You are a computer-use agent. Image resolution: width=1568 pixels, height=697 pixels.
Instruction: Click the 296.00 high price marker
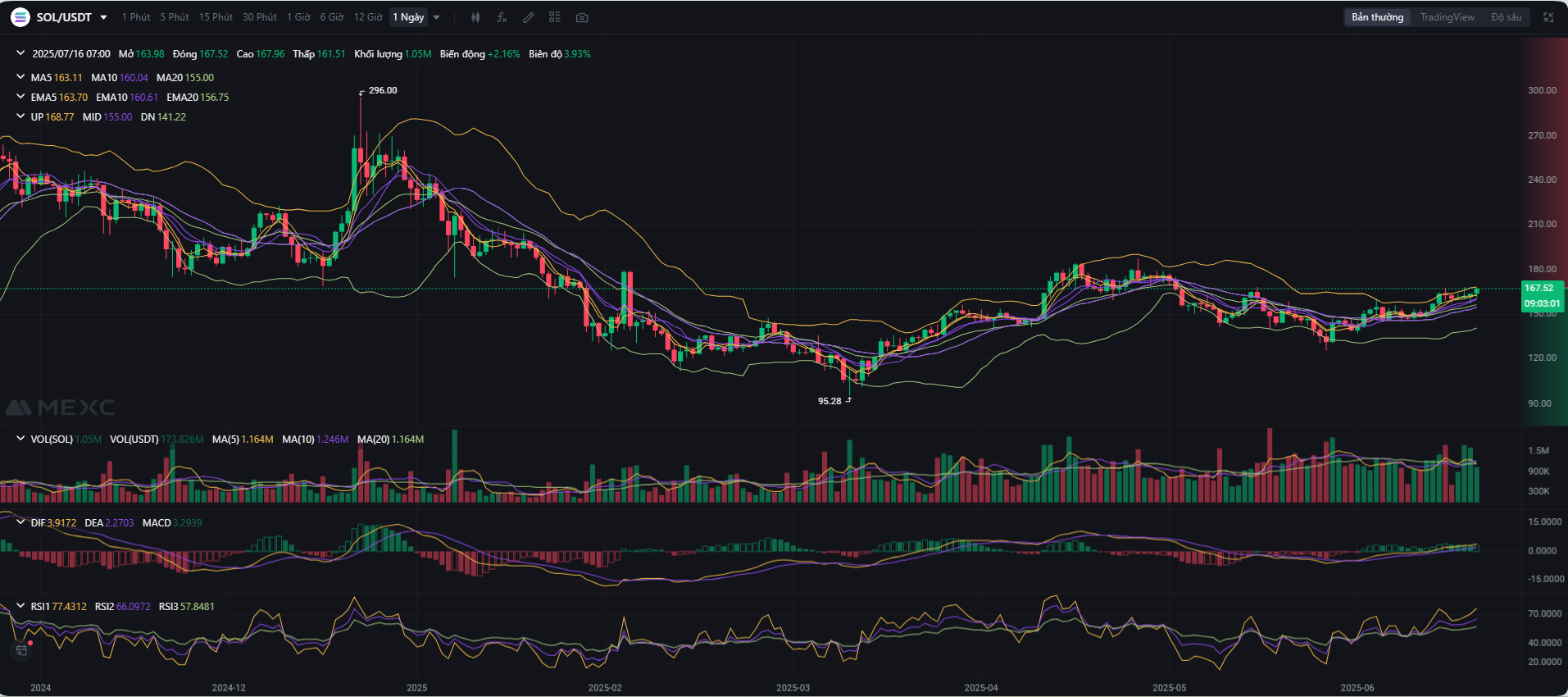[x=383, y=90]
